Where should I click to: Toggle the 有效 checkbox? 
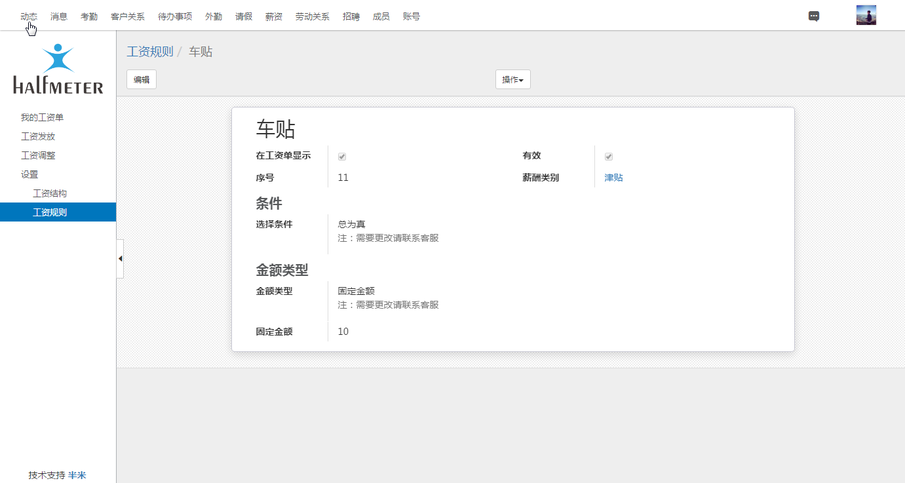[608, 157]
